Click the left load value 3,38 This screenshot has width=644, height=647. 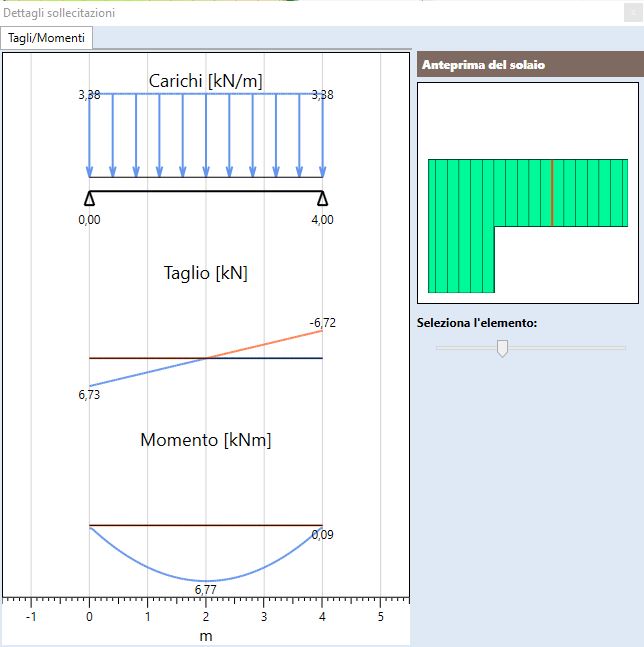89,95
